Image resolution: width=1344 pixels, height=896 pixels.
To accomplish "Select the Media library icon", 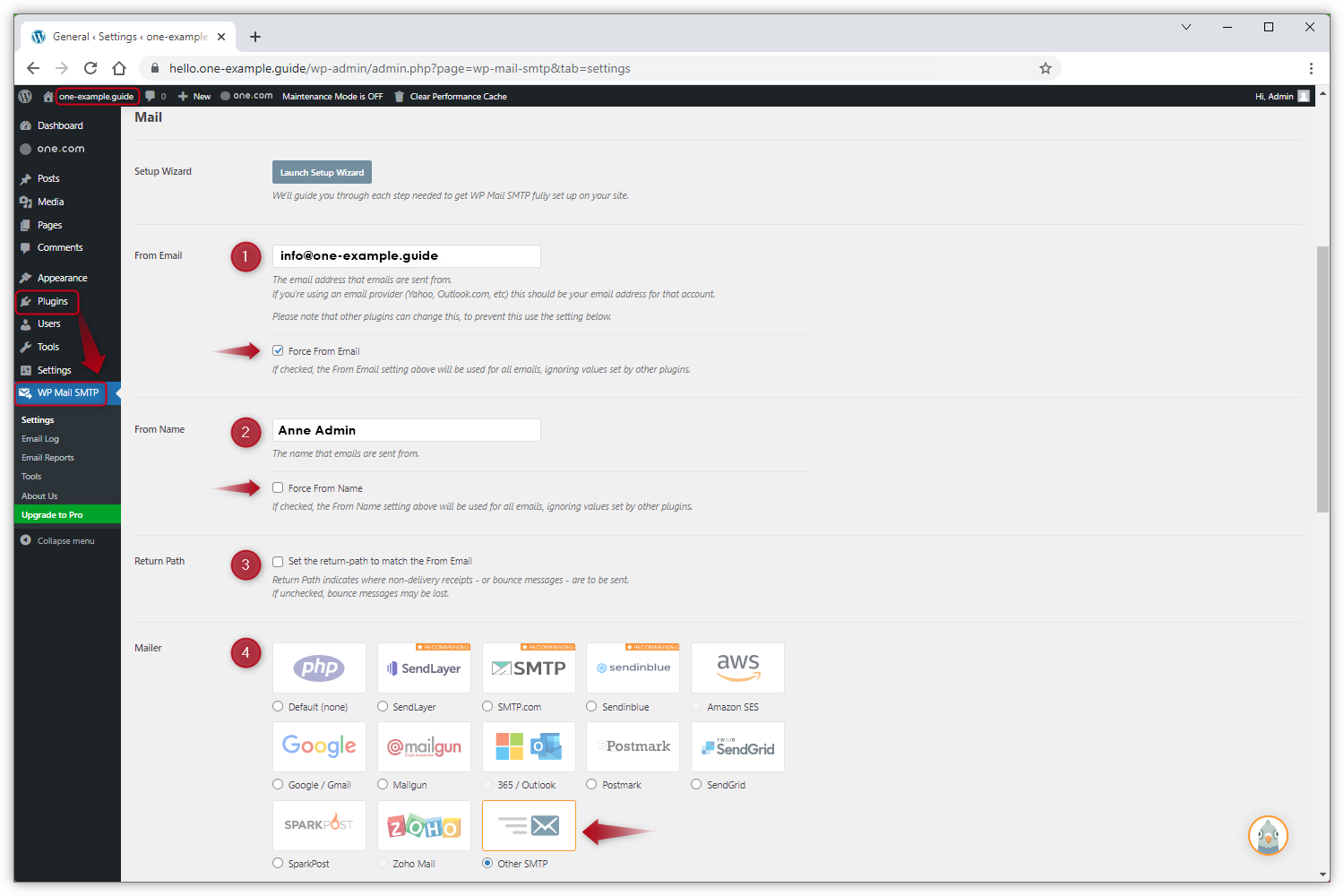I will pyautogui.click(x=26, y=202).
